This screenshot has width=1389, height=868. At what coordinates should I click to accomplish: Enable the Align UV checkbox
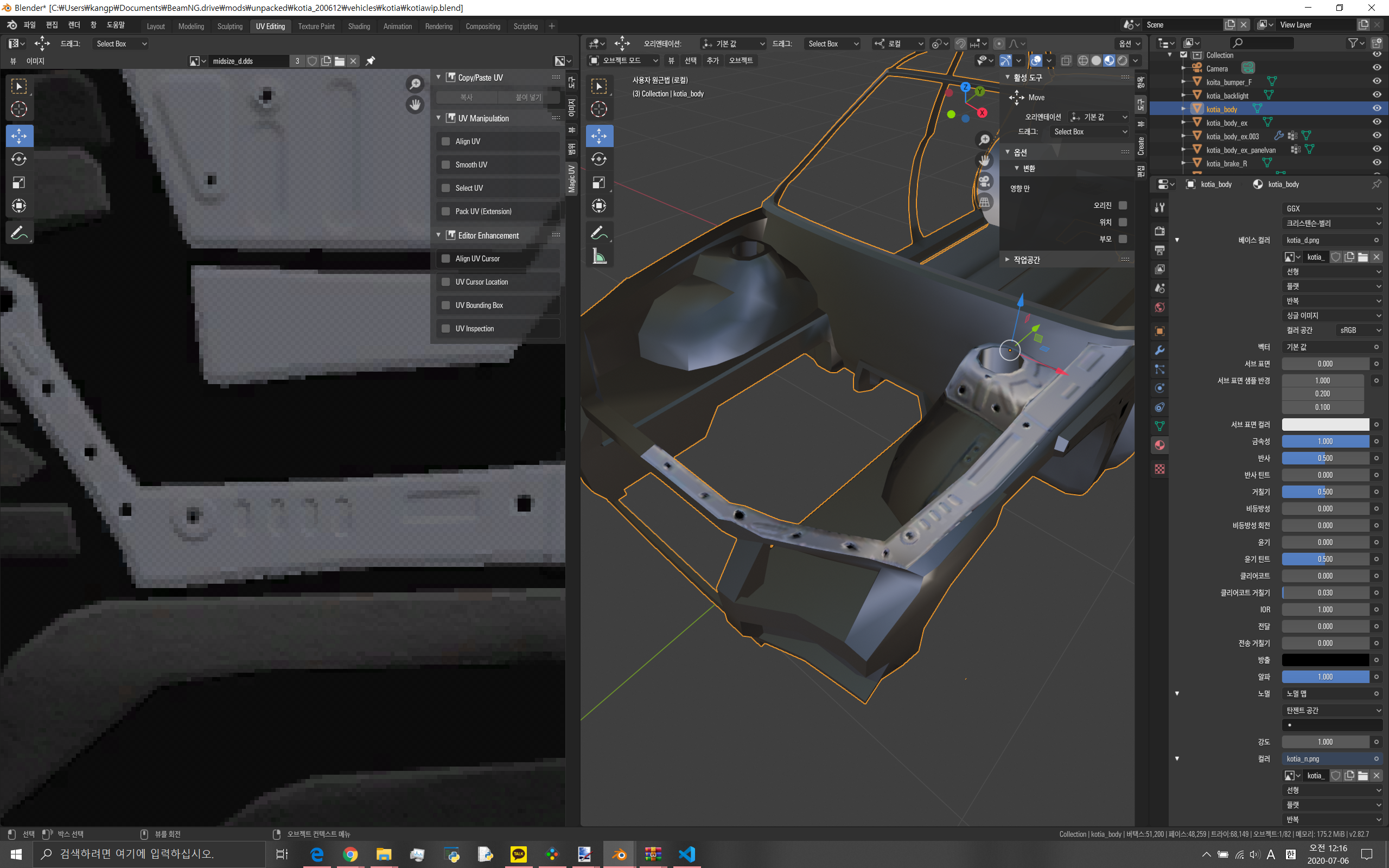tap(445, 141)
